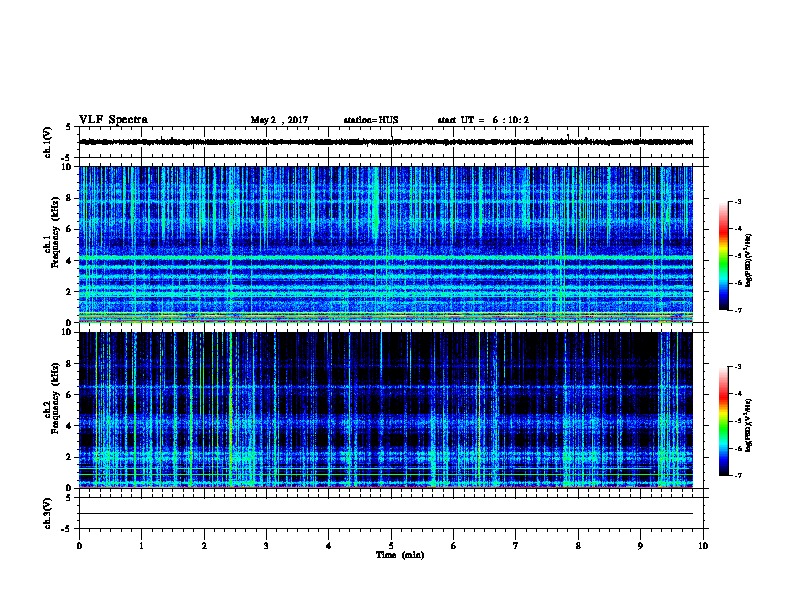Click the ch.1 spectrogram colorbar
Image resolution: width=792 pixels, height=612 pixels.
pyautogui.click(x=723, y=256)
